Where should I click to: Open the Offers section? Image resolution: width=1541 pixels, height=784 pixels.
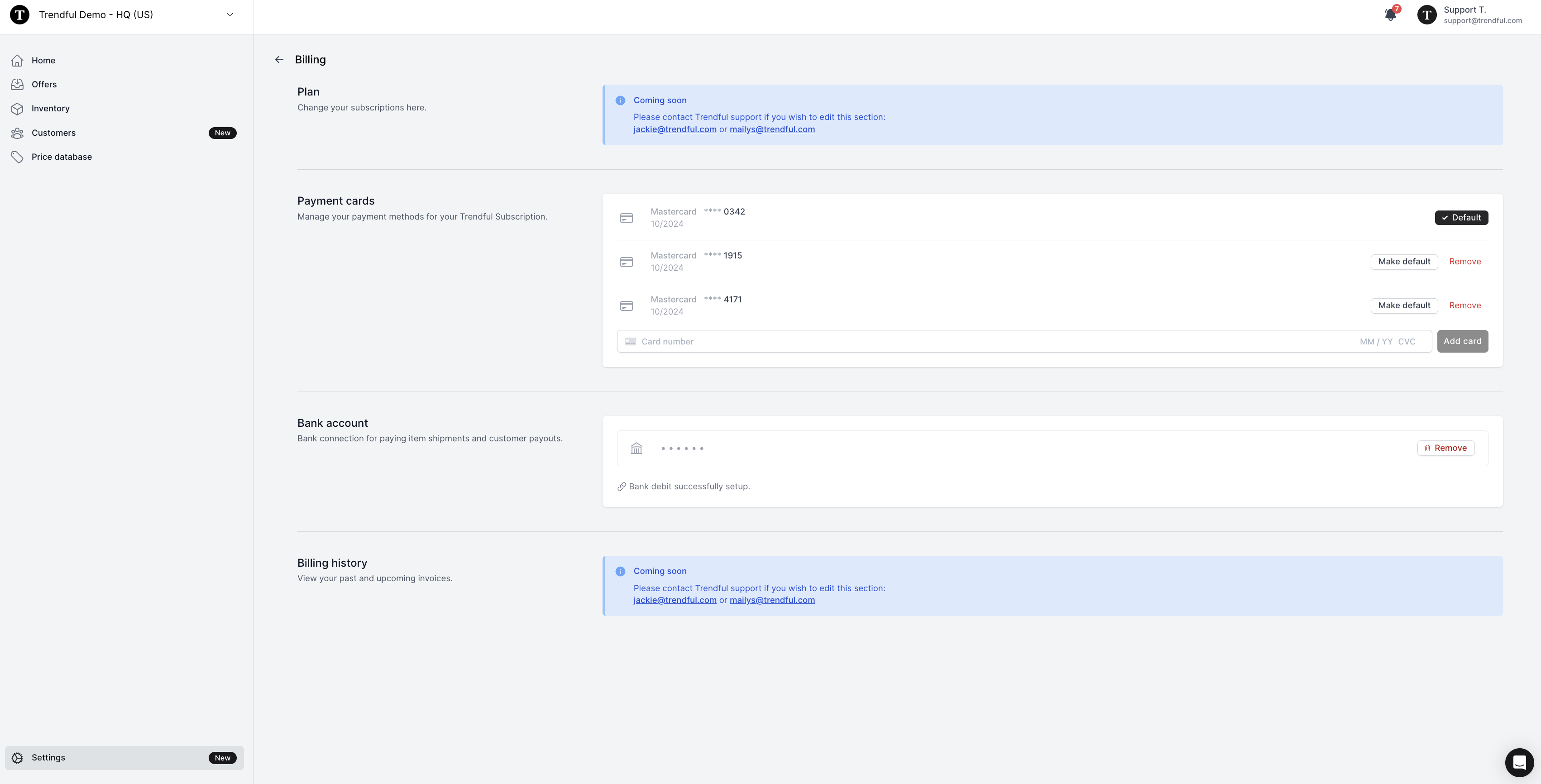click(124, 84)
